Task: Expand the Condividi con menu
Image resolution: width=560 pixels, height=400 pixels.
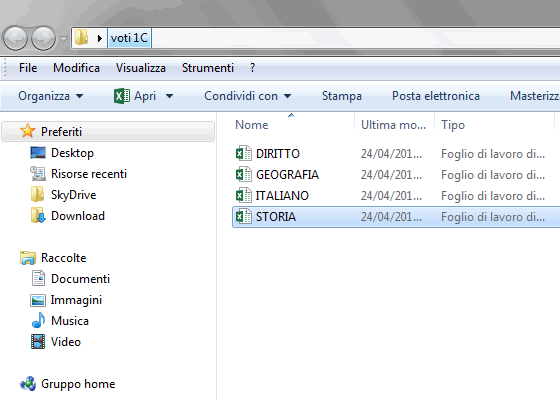Action: pos(248,96)
